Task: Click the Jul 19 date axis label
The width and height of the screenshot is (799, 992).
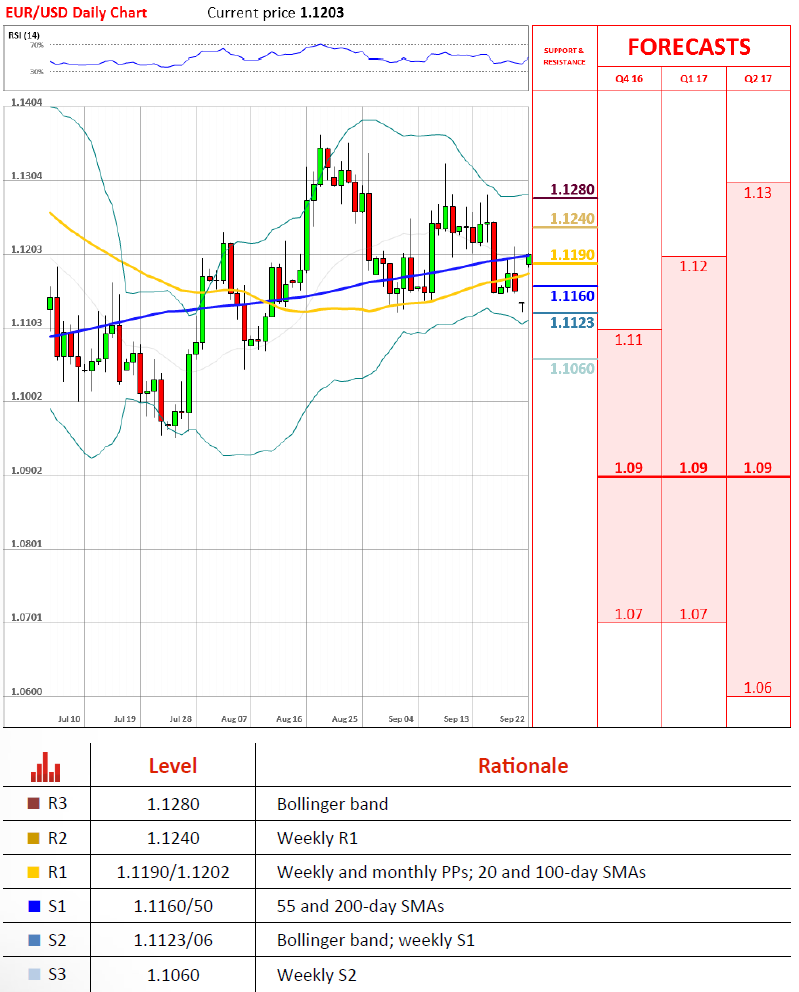Action: click(125, 719)
